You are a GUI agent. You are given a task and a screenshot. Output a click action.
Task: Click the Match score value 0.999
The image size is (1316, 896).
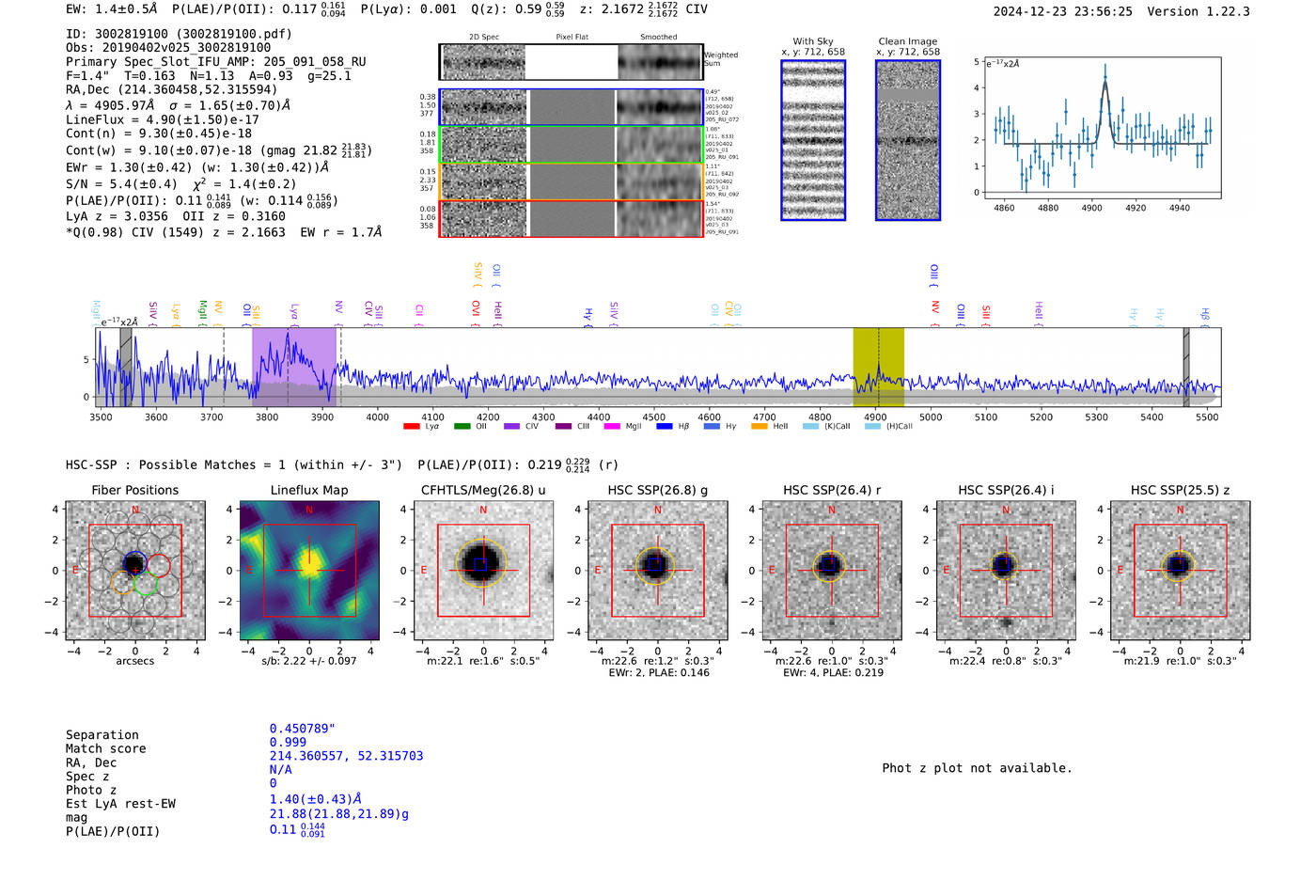(289, 742)
